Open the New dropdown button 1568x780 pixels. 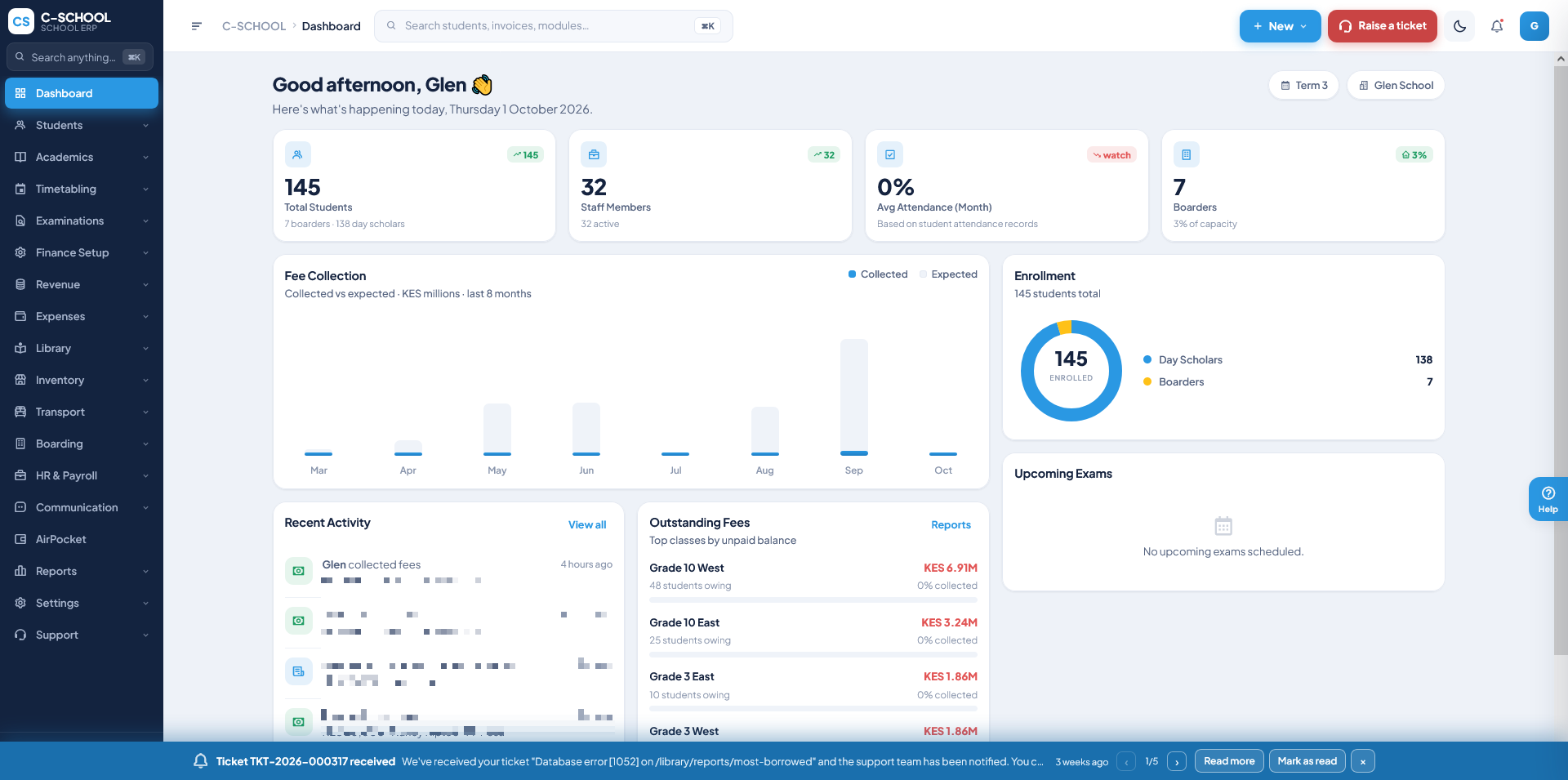tap(1280, 26)
